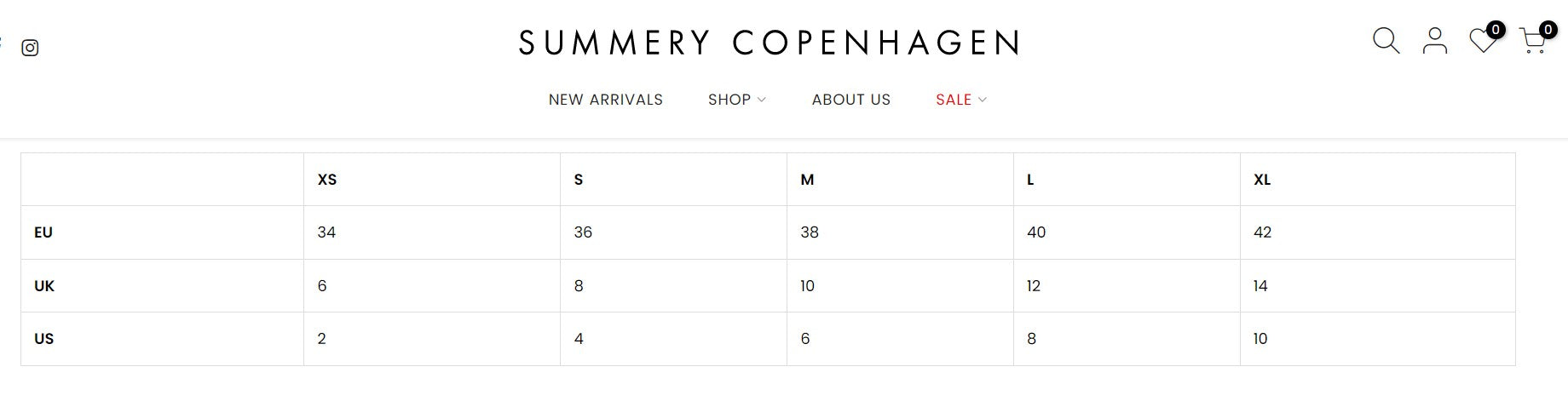Click the account user icon
The width and height of the screenshot is (1568, 407).
coord(1435,41)
